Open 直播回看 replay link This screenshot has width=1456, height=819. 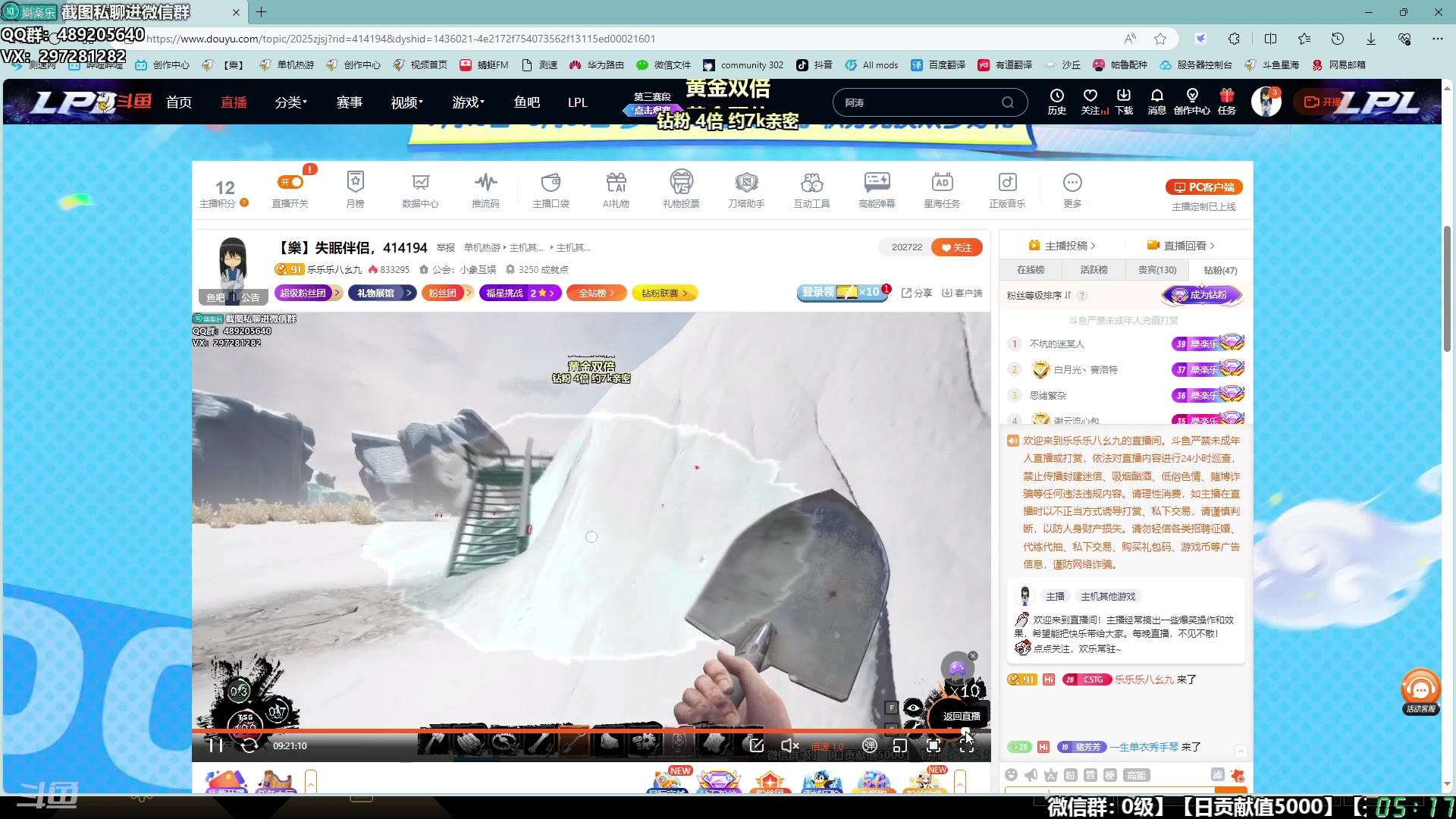point(1181,246)
